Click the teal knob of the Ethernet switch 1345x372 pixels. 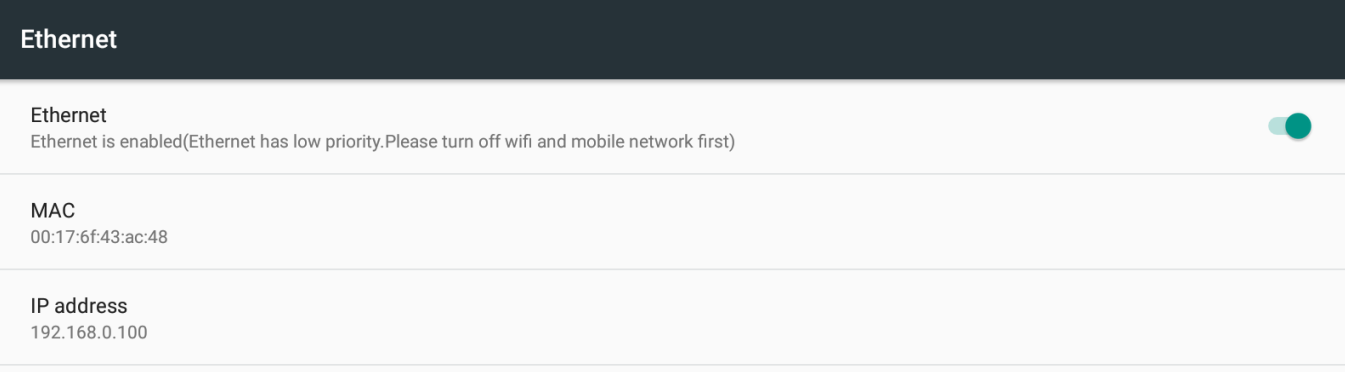click(1298, 126)
